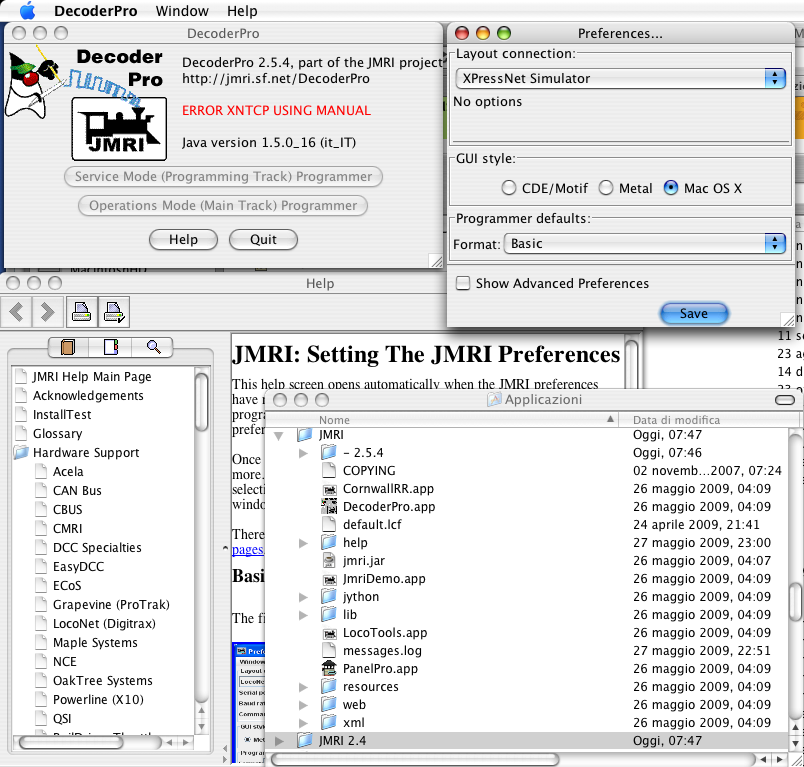This screenshot has height=767, width=804.
Task: Click the jython folder icon
Action: (329, 596)
